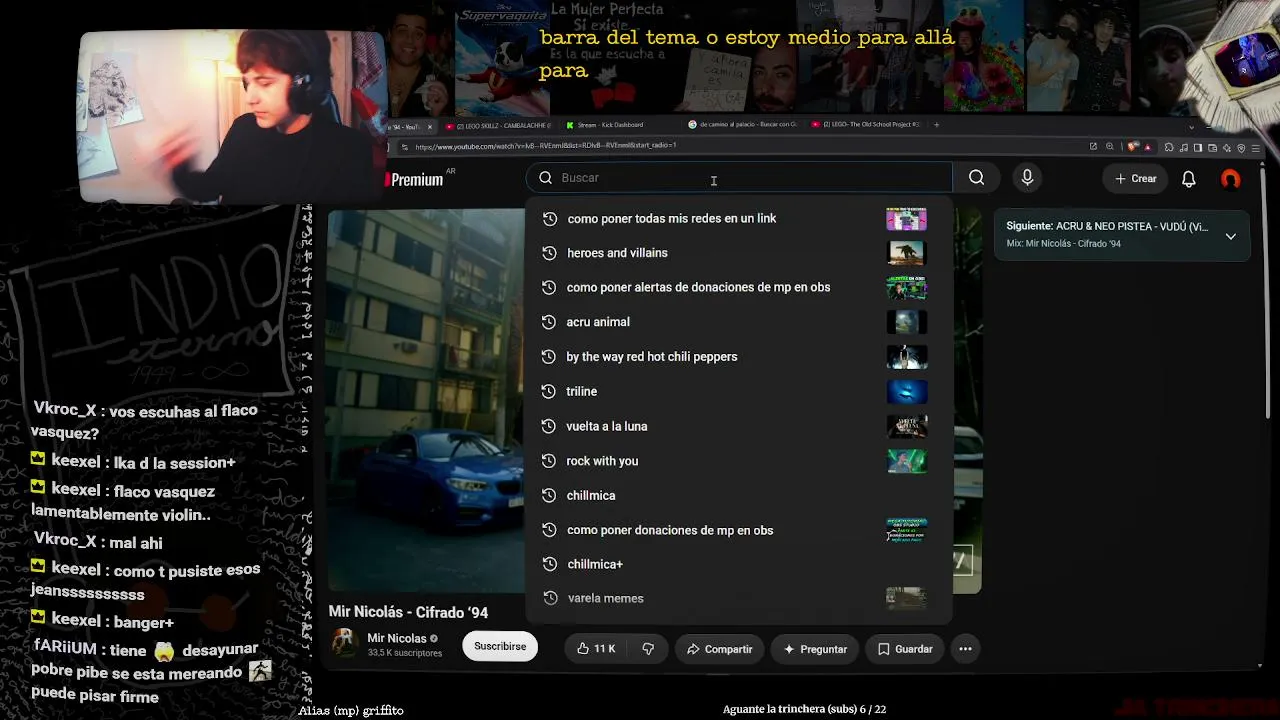Click the magnifier search button on YouTube

976,178
